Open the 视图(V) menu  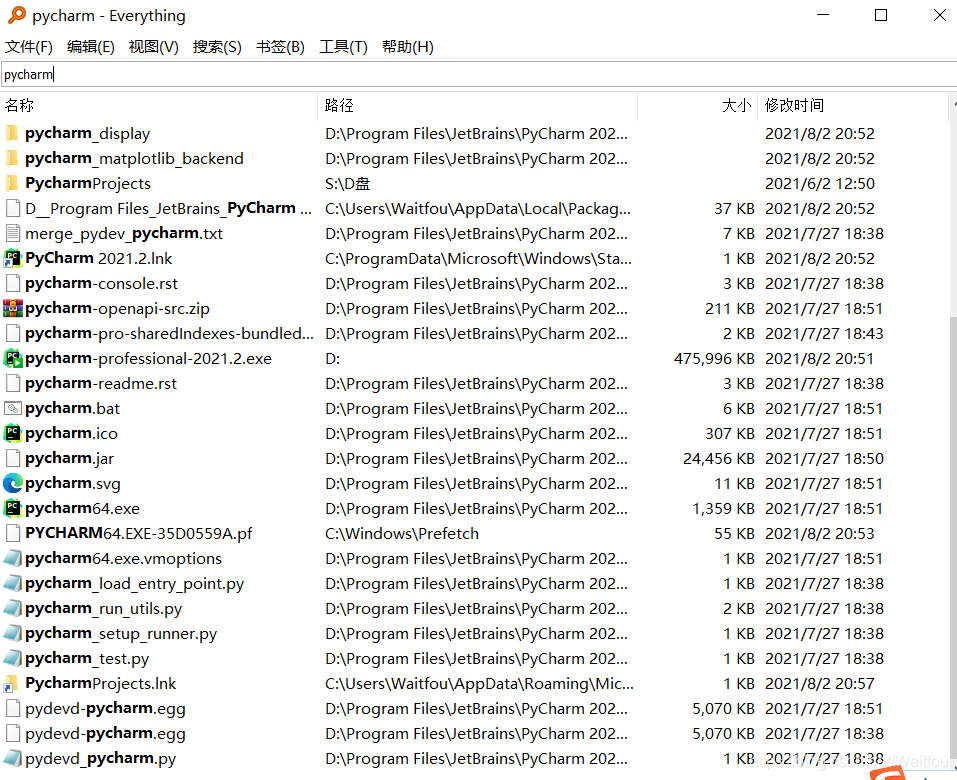coord(153,46)
